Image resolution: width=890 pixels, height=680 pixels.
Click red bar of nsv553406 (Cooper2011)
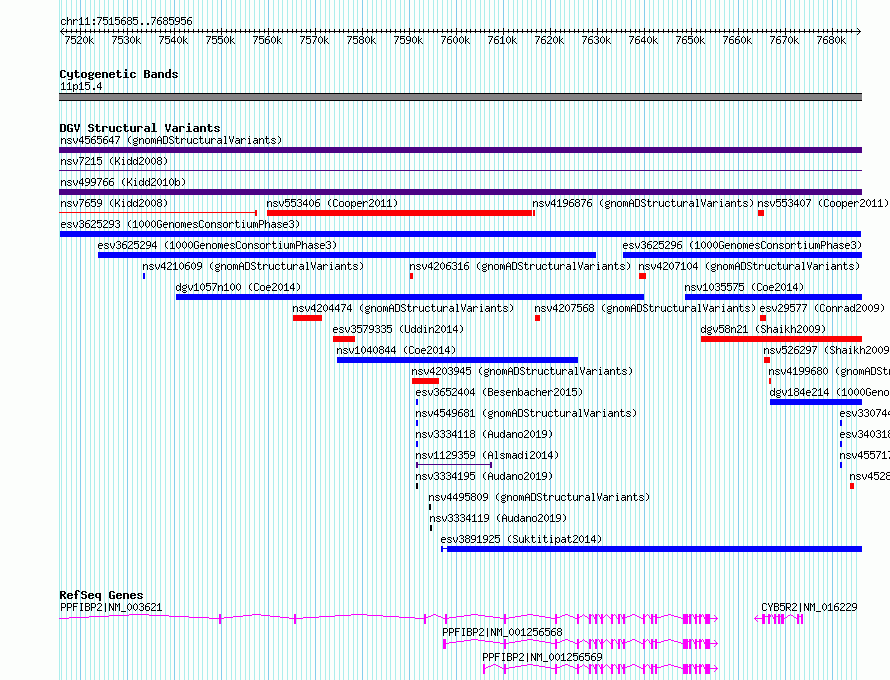(400, 213)
